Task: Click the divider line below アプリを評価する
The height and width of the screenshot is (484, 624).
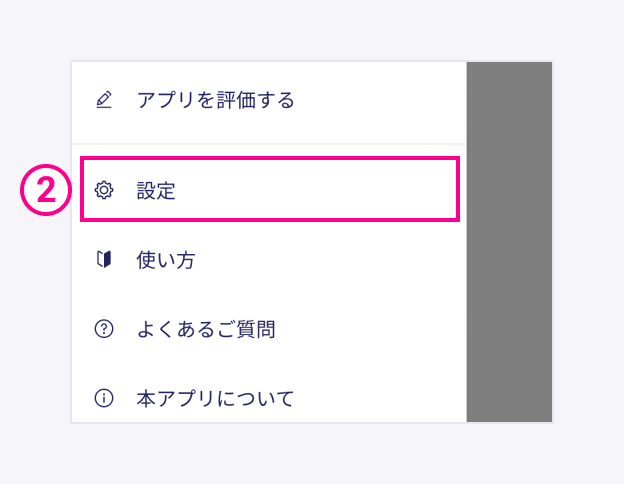Action: point(269,143)
